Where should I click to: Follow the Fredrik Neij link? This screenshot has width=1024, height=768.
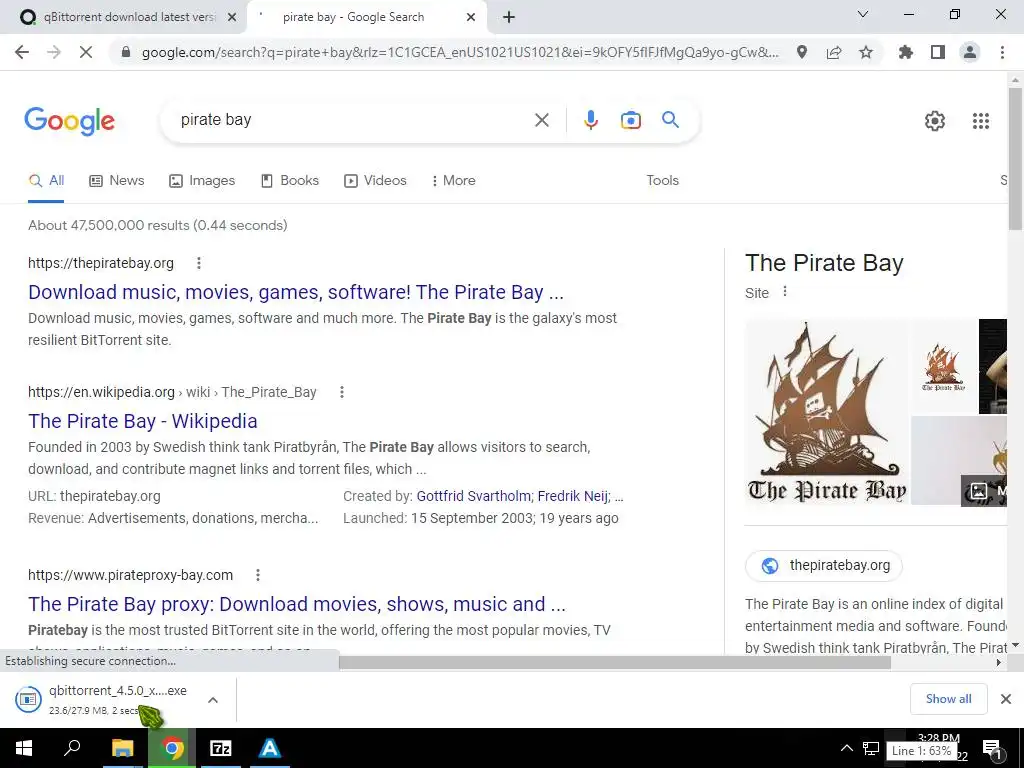point(573,496)
